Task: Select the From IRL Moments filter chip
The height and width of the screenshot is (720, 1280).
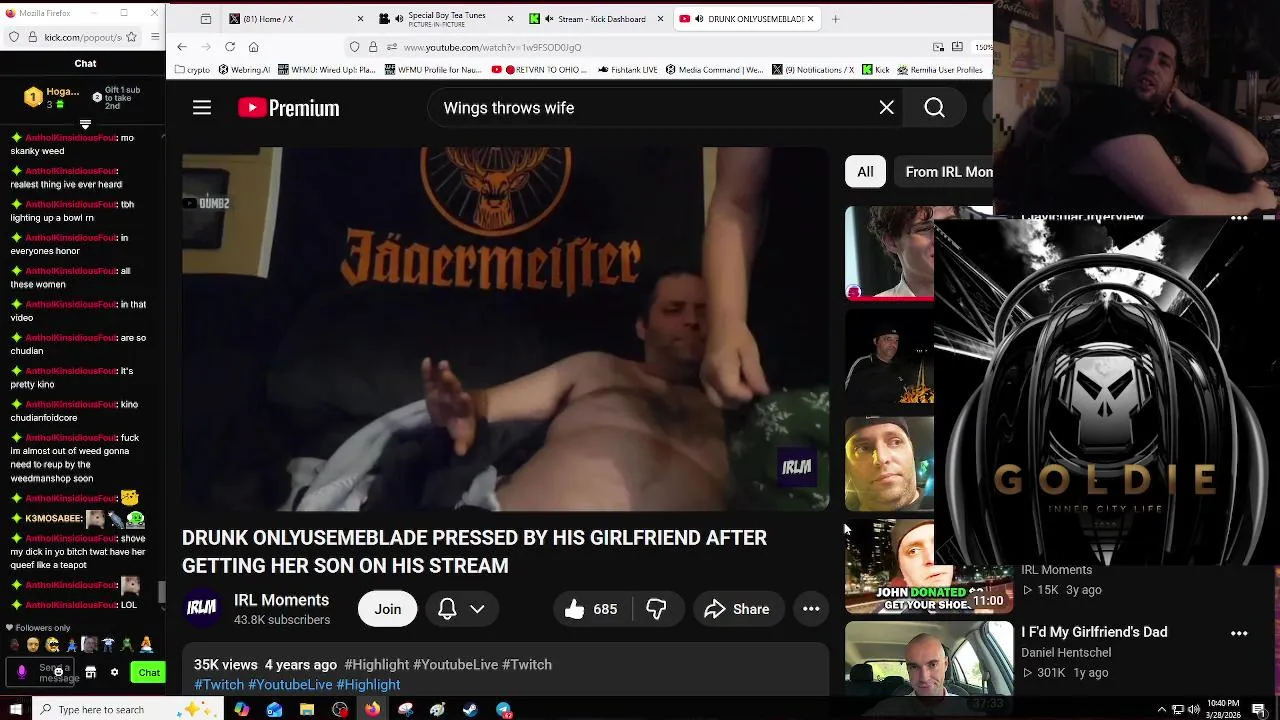Action: (943, 172)
